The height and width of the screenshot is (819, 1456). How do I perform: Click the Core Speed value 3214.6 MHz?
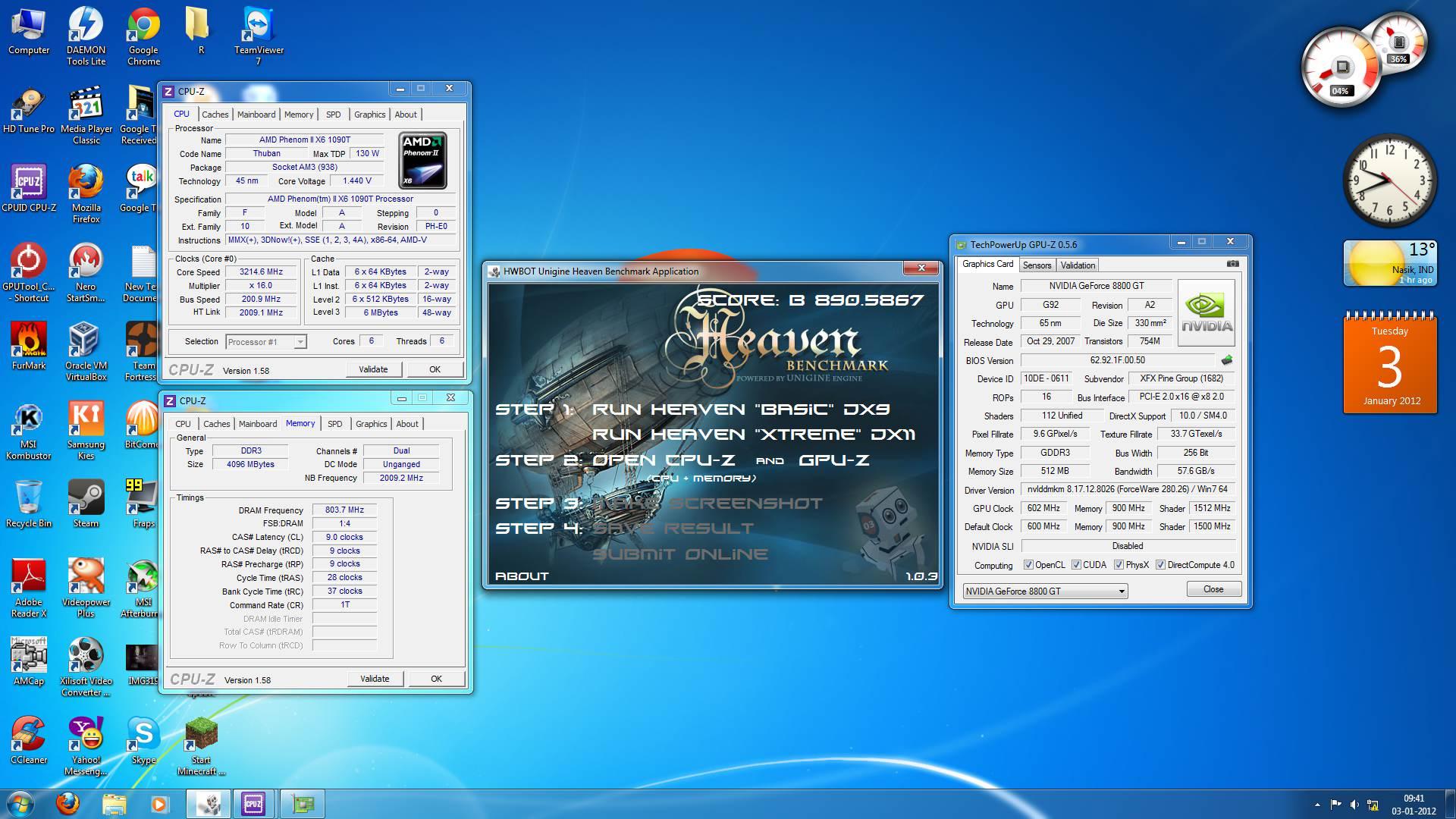[262, 272]
